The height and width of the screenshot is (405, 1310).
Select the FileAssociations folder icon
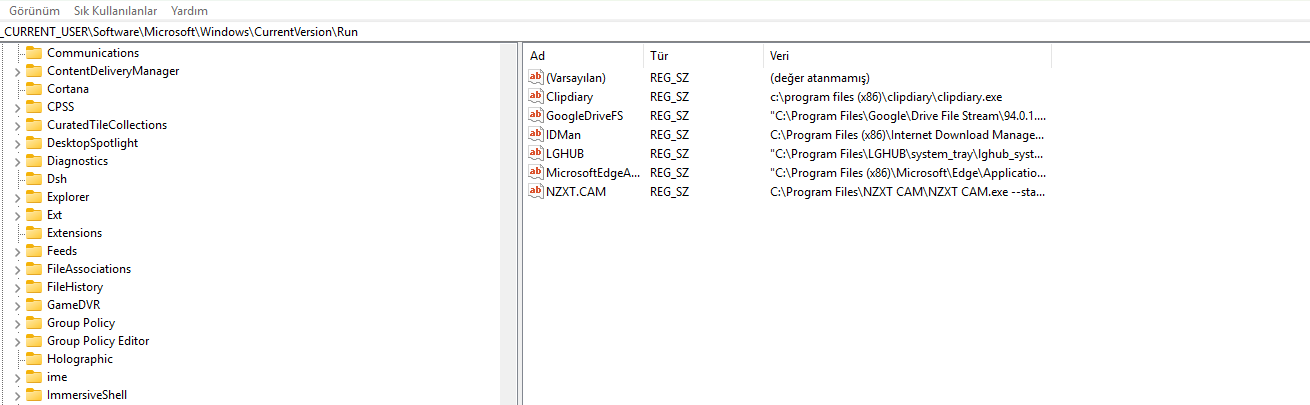33,269
